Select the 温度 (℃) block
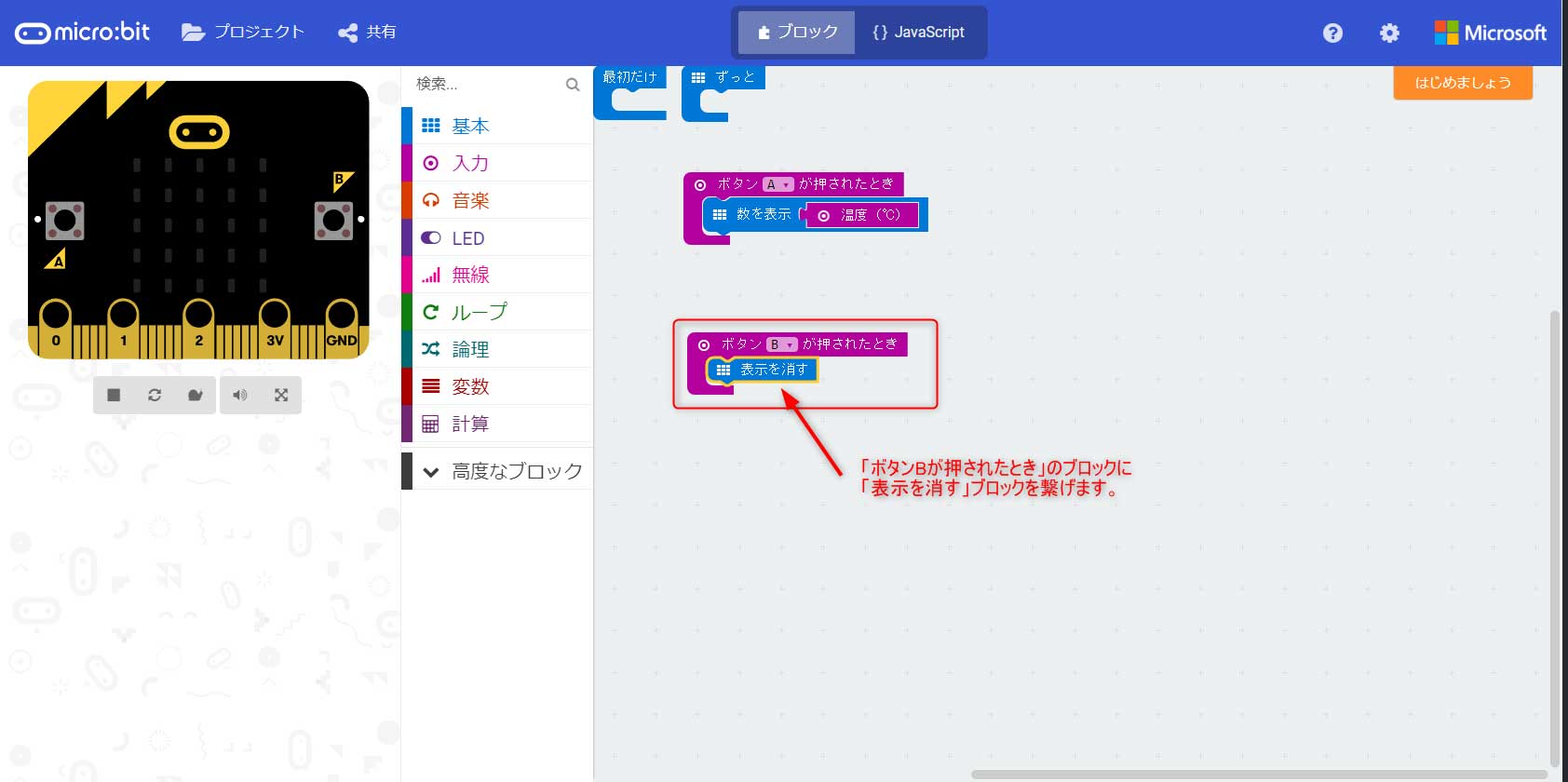Image resolution: width=1568 pixels, height=782 pixels. tap(861, 215)
